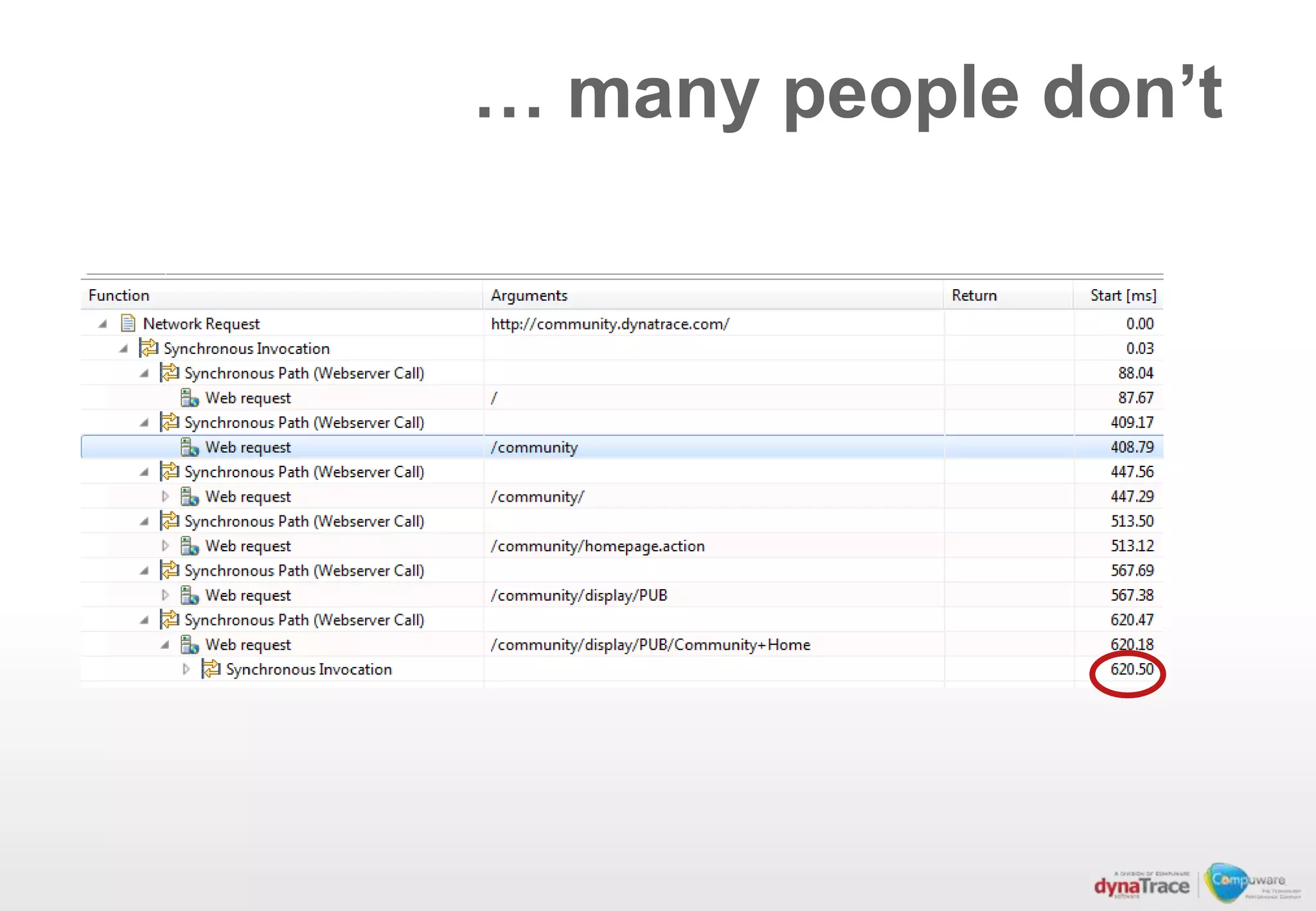Click the 513.12 start time value
Viewport: 1316px width, 911px height.
pyautogui.click(x=1132, y=546)
